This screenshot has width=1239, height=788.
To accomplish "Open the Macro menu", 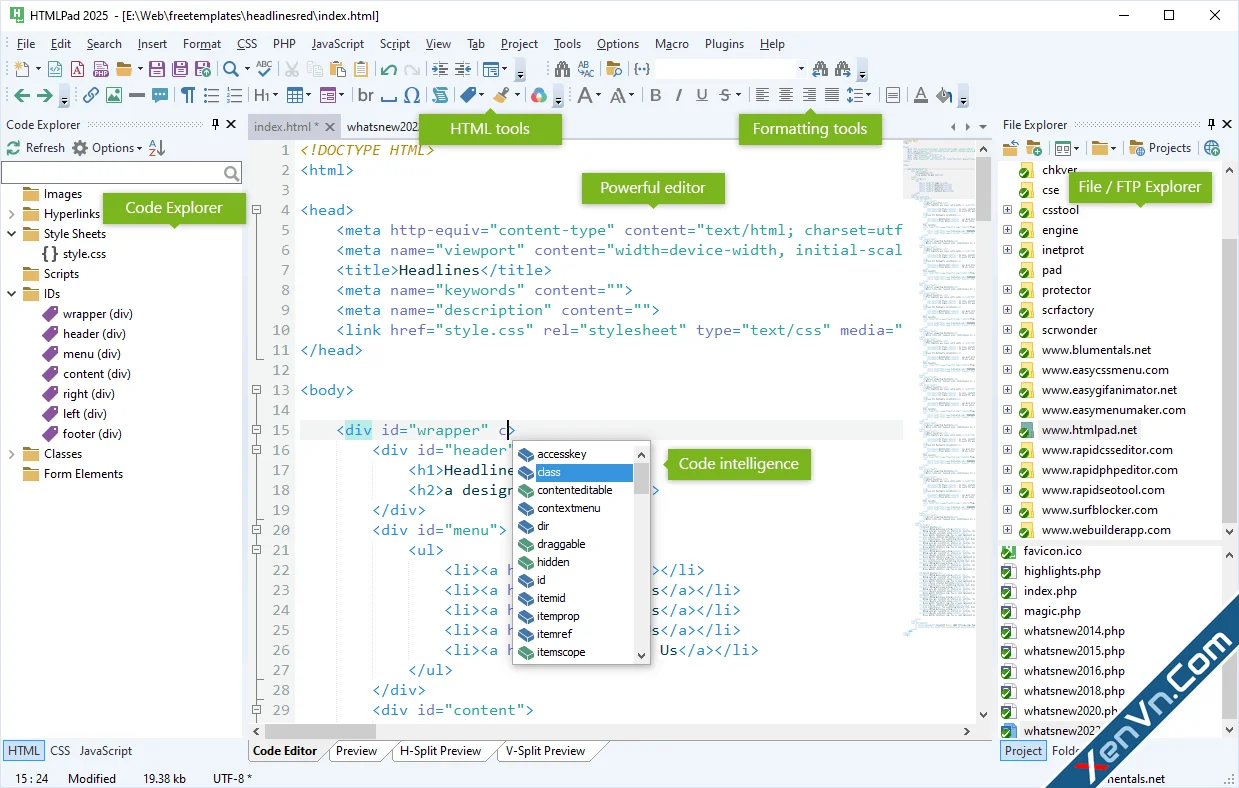I will tap(672, 44).
